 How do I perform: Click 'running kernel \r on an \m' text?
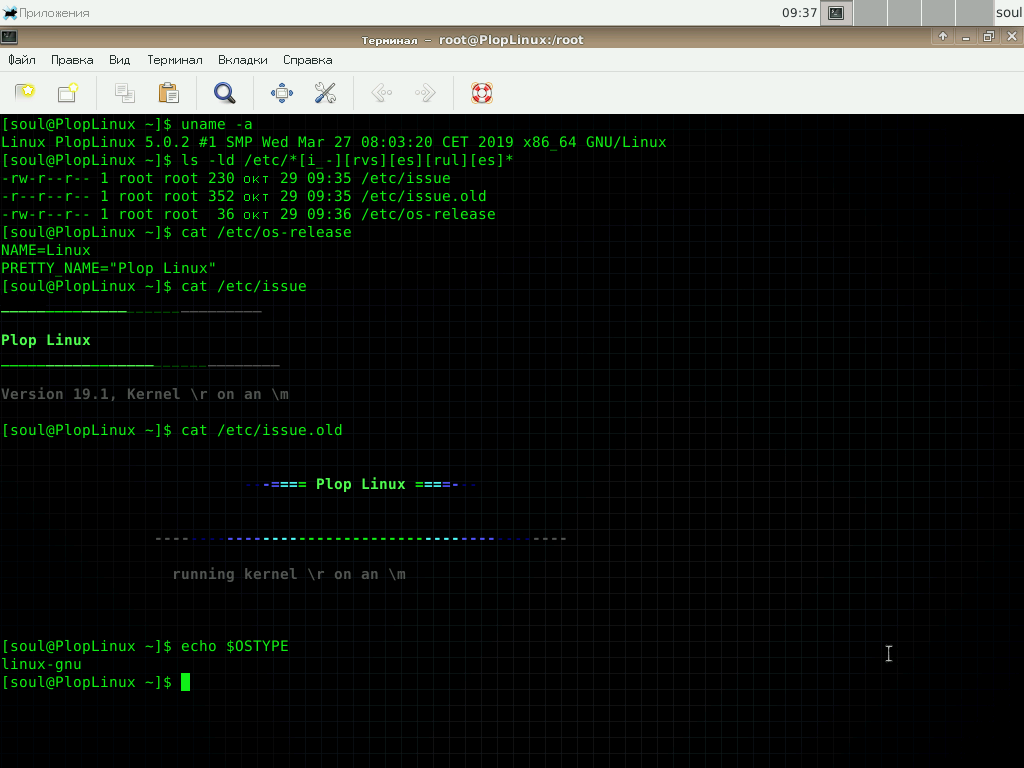(289, 575)
